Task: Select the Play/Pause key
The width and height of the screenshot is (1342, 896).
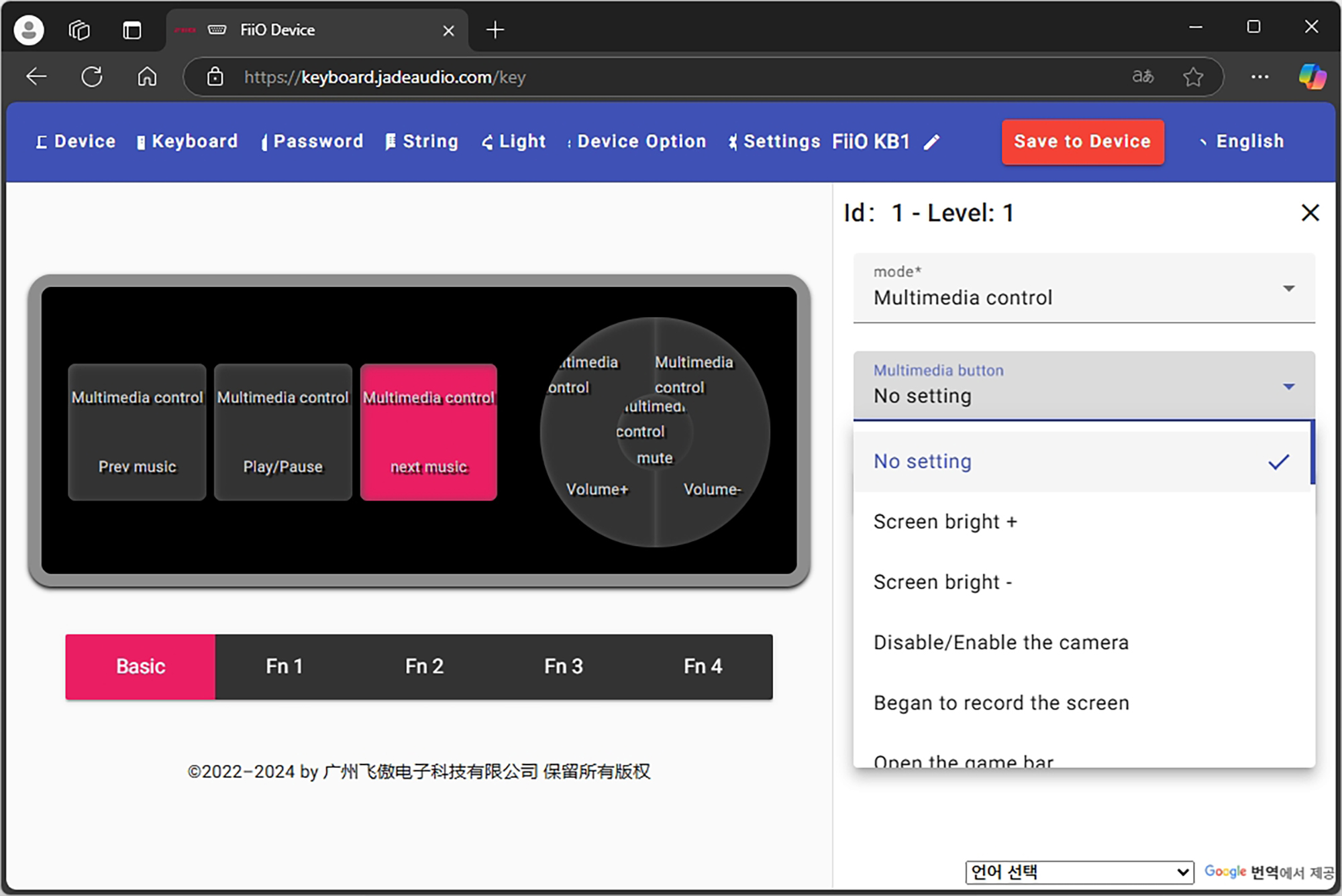Action: click(282, 433)
